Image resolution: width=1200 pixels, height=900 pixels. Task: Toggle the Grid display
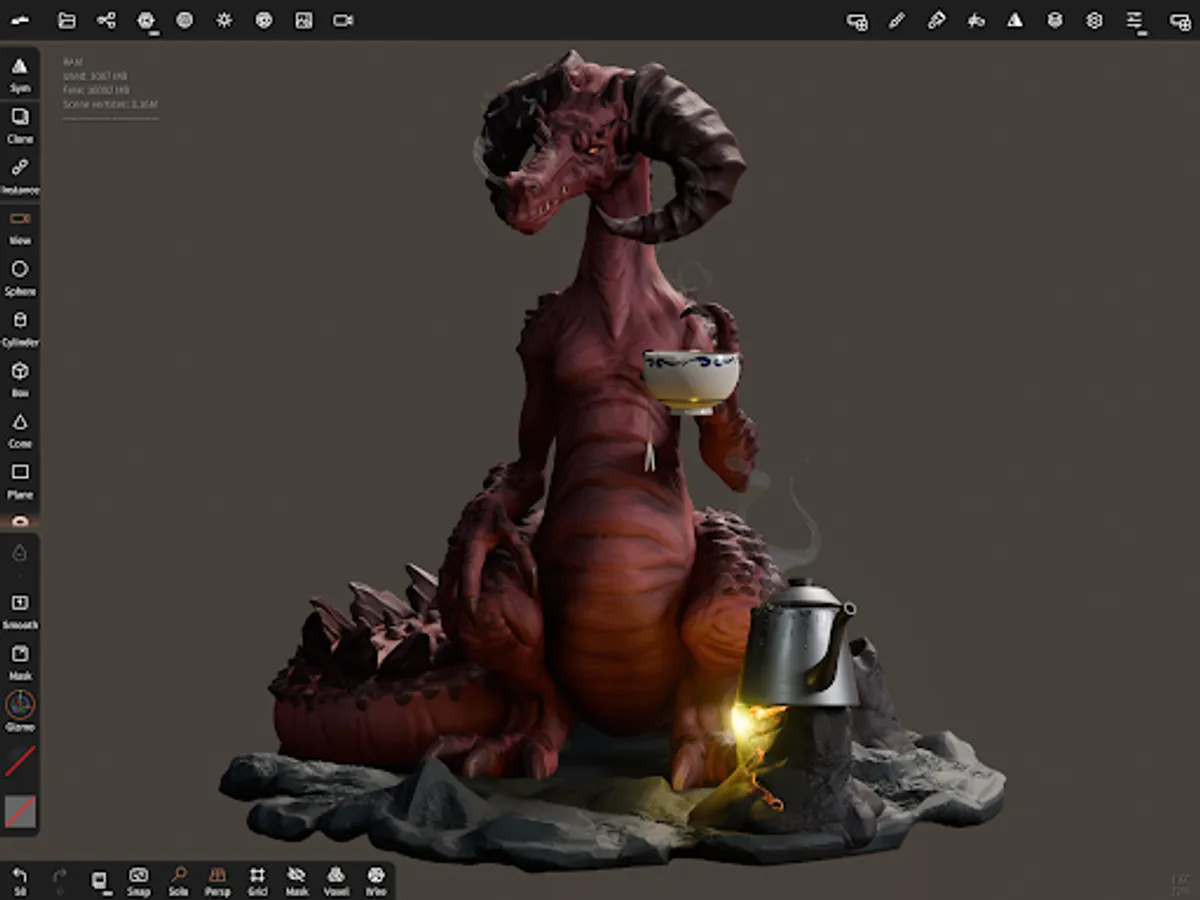pos(257,880)
